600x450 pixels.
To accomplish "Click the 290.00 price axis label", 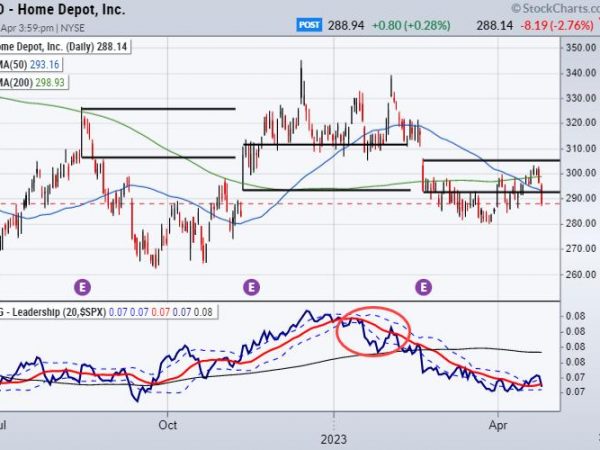I will pyautogui.click(x=581, y=198).
